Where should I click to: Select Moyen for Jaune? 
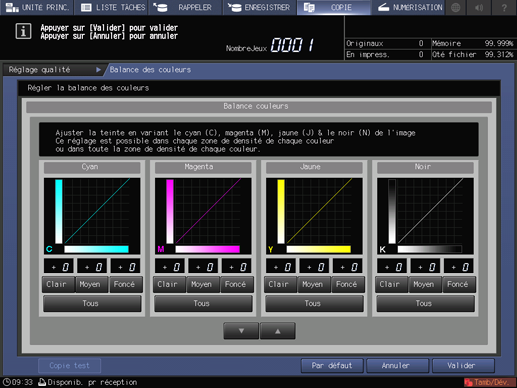point(314,284)
